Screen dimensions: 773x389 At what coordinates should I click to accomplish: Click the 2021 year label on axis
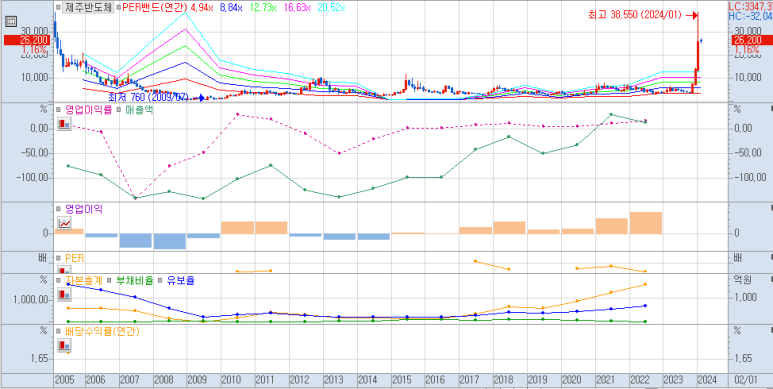606,381
